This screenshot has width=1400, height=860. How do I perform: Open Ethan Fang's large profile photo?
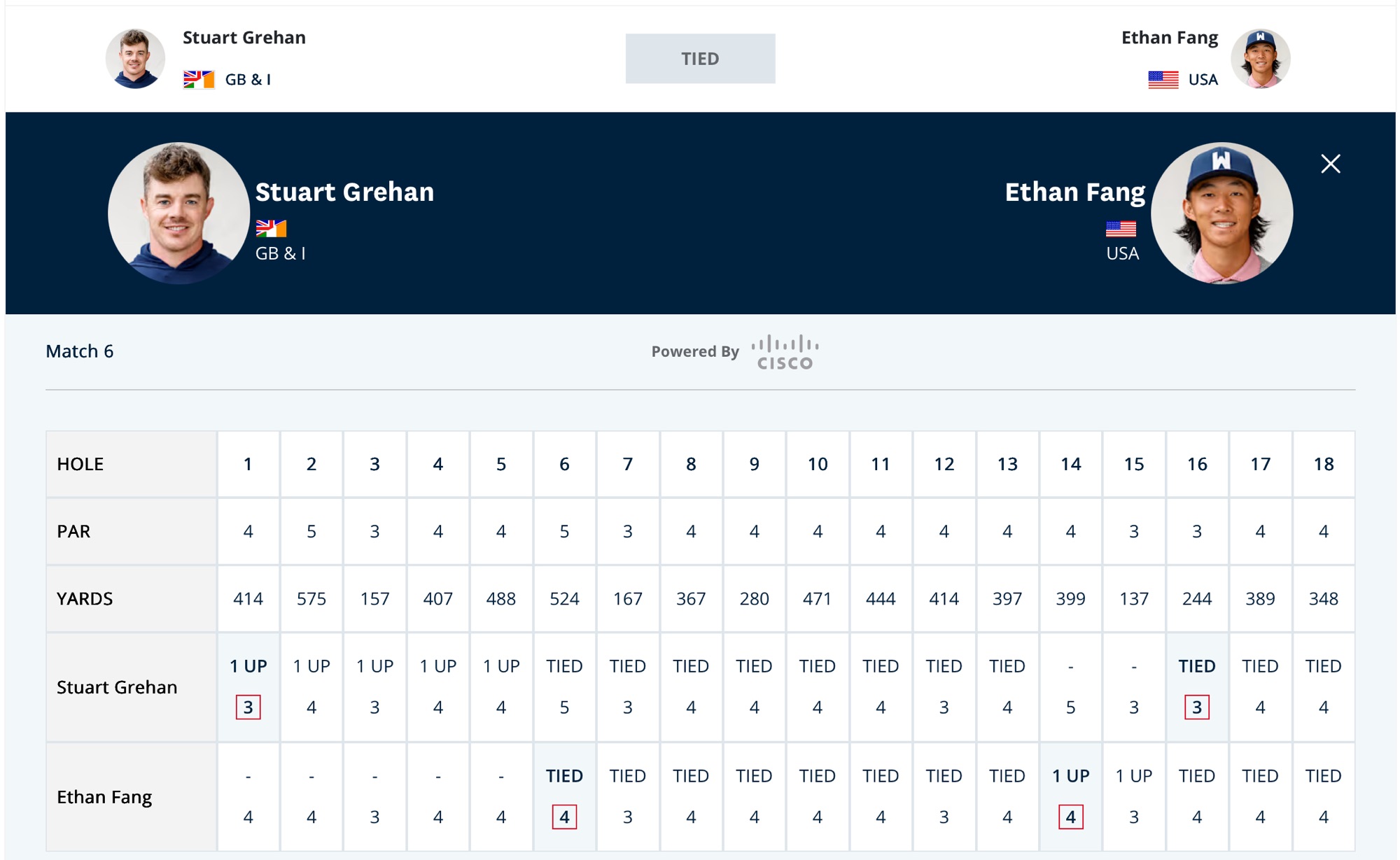point(1221,213)
